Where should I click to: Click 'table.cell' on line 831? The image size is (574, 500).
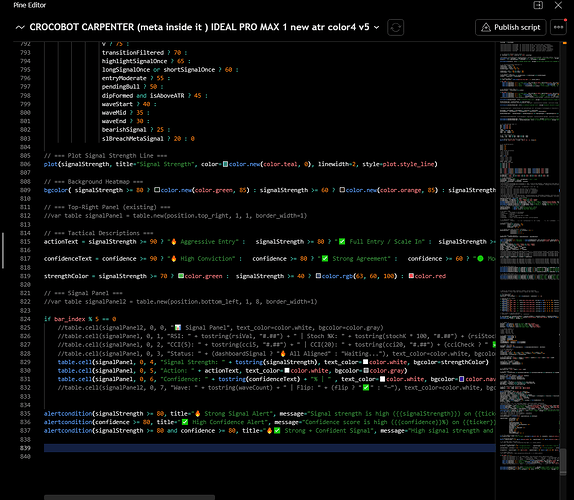point(75,379)
